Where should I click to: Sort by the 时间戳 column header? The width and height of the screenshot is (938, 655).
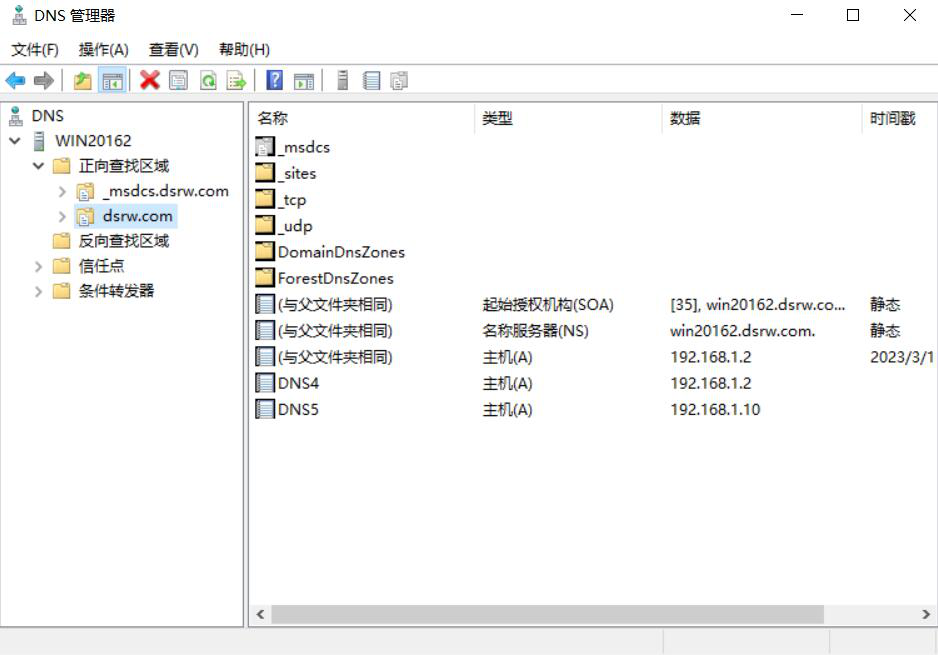coord(900,118)
